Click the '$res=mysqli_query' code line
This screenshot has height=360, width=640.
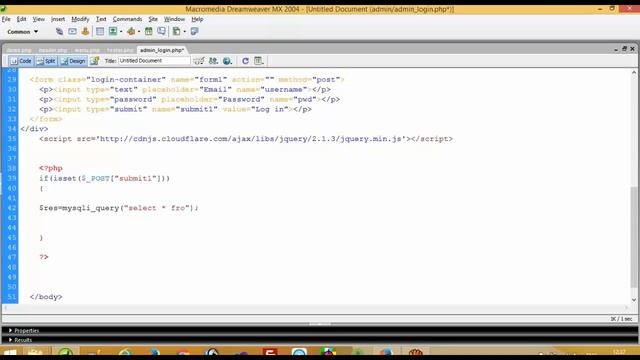[119, 208]
